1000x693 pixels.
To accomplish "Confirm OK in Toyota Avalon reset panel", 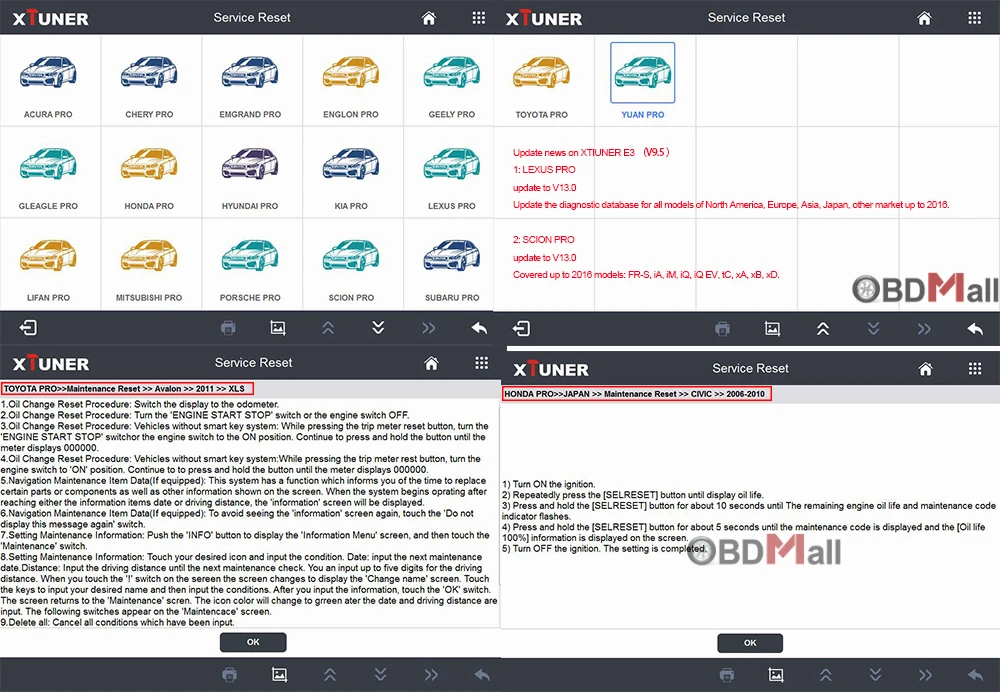I will (x=253, y=642).
